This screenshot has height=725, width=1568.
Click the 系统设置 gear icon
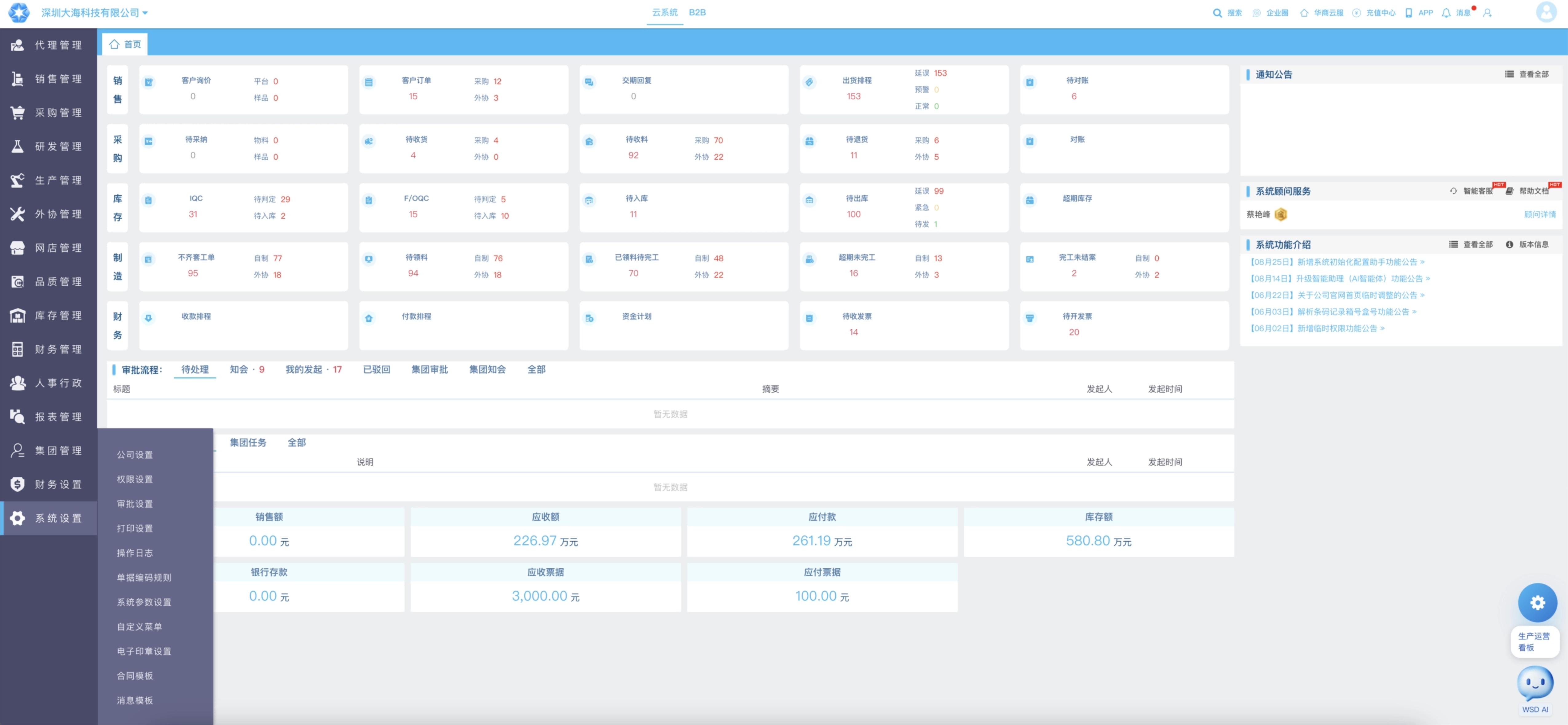18,518
